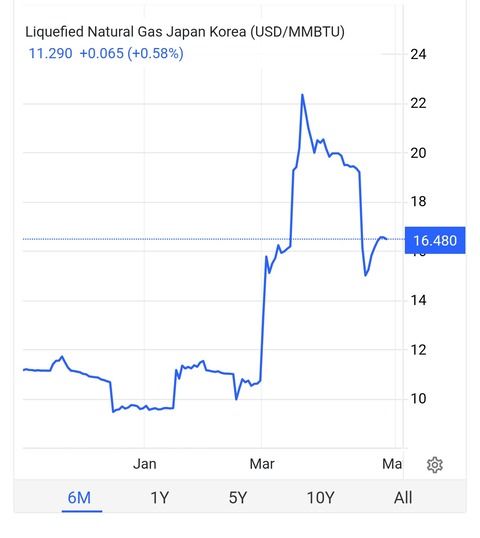Click the 22 price axis label
This screenshot has width=480, height=538.
[418, 103]
